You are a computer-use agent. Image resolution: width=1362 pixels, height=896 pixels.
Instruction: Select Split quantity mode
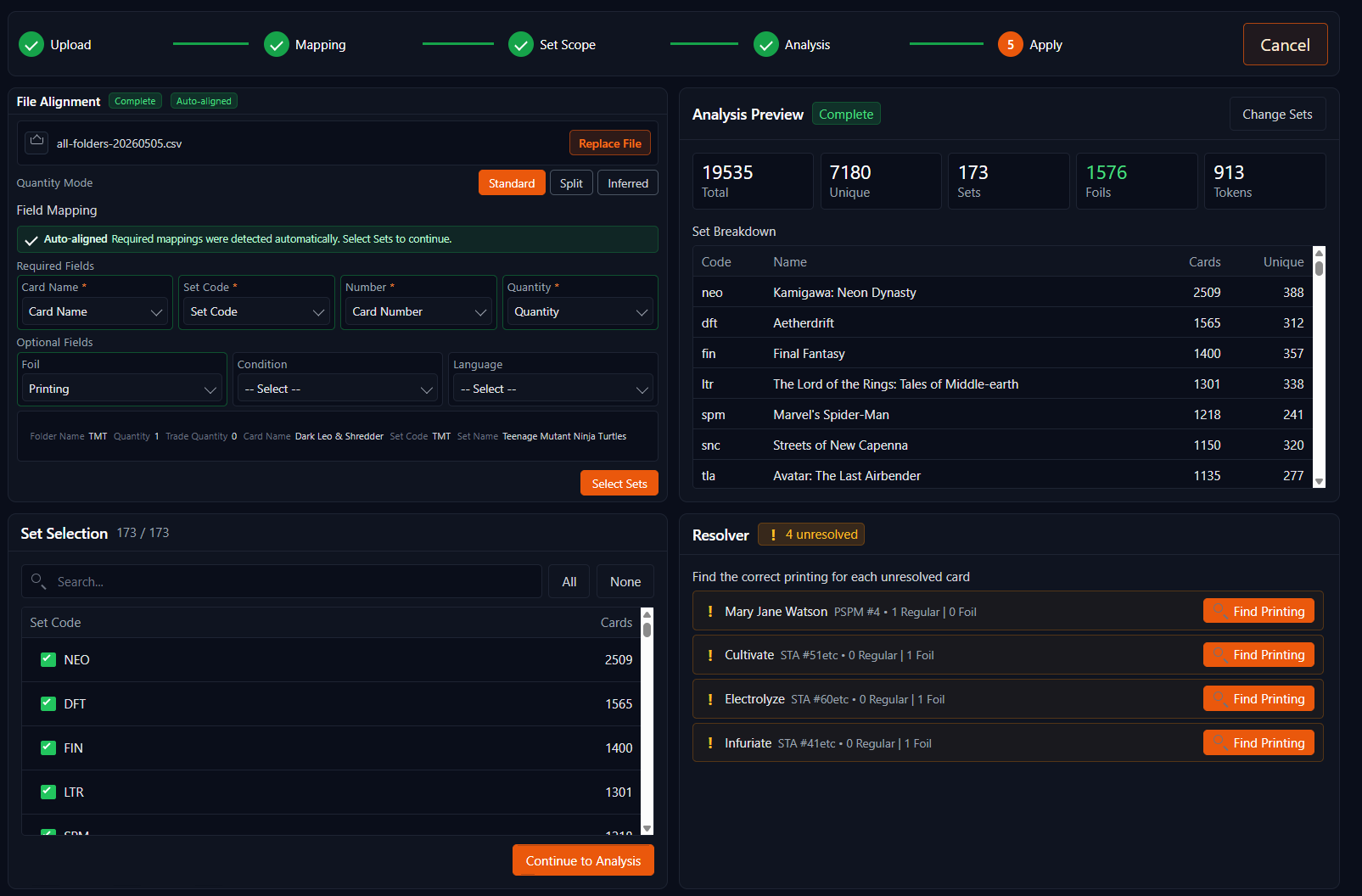click(x=571, y=183)
